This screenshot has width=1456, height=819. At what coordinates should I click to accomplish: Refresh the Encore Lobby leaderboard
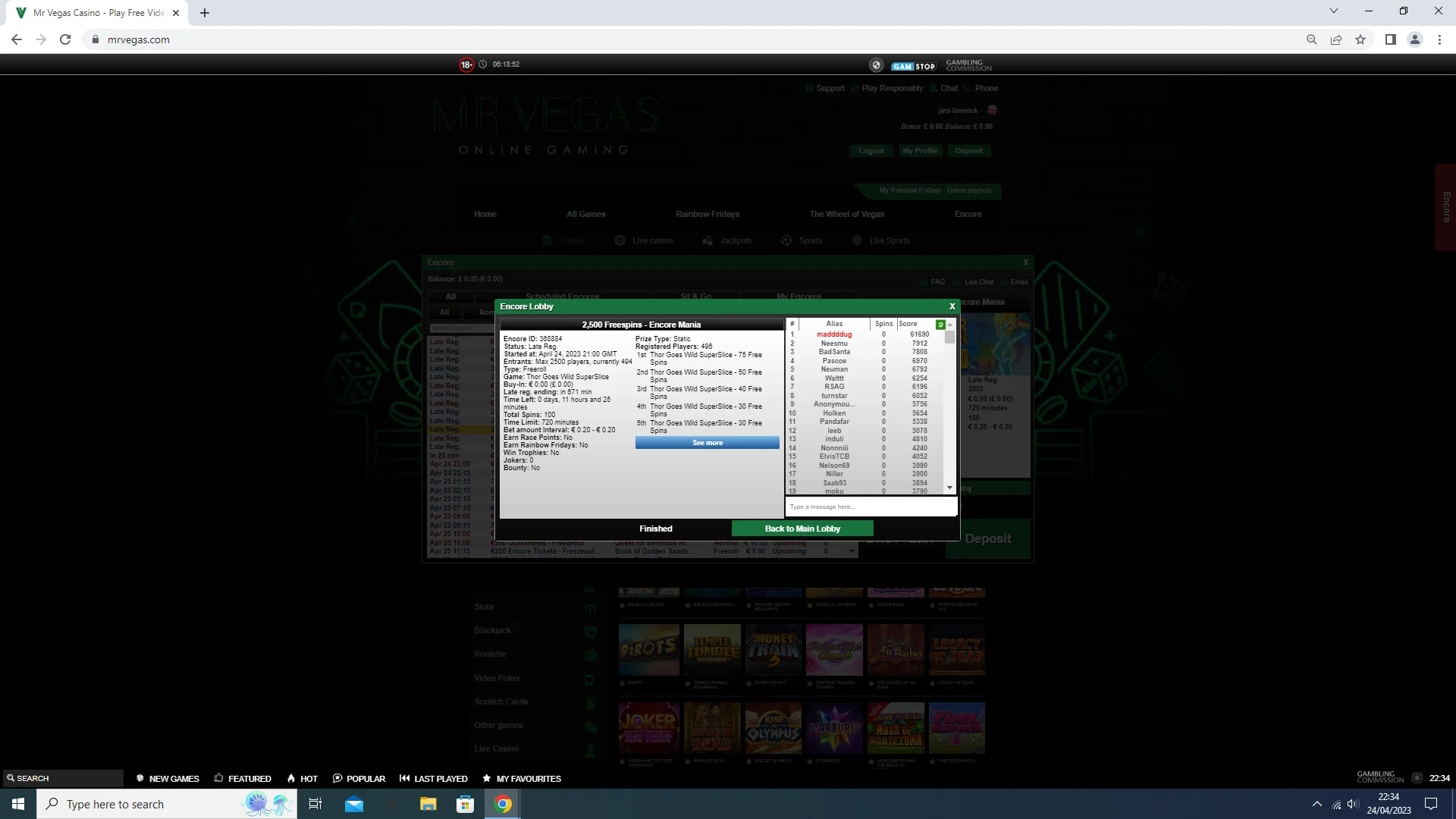pos(940,325)
